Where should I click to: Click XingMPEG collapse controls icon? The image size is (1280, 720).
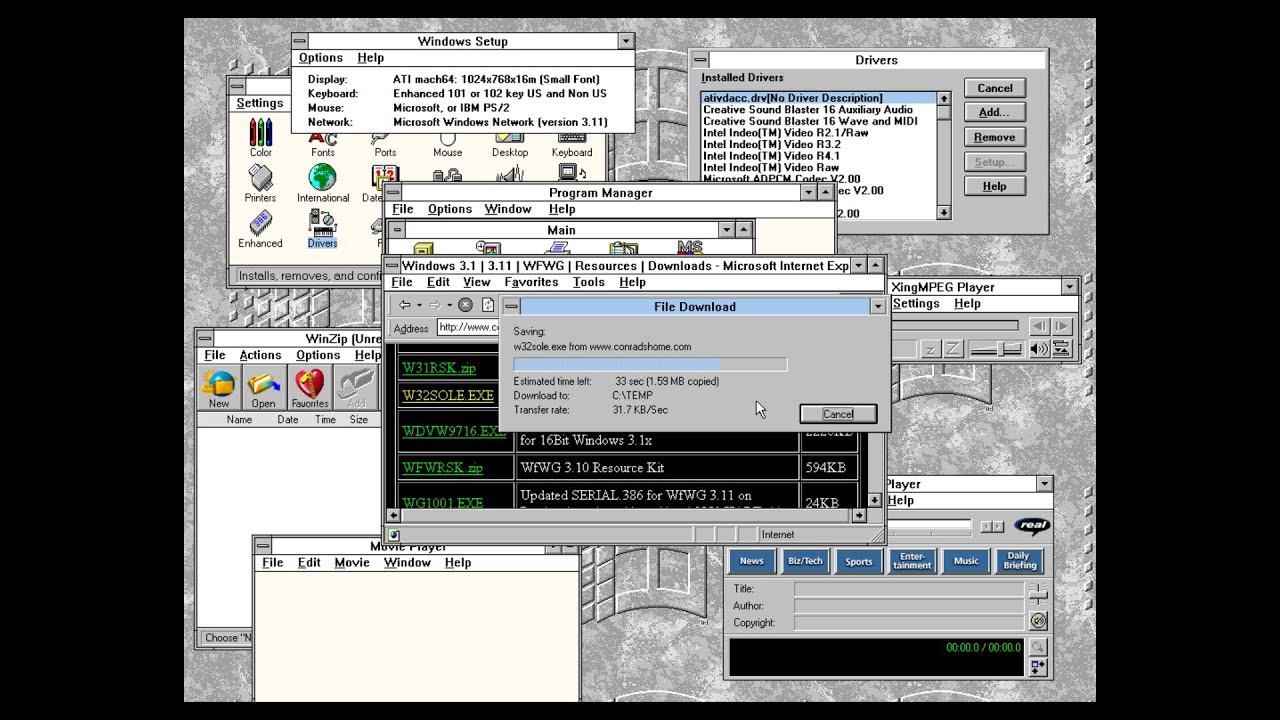click(1062, 349)
